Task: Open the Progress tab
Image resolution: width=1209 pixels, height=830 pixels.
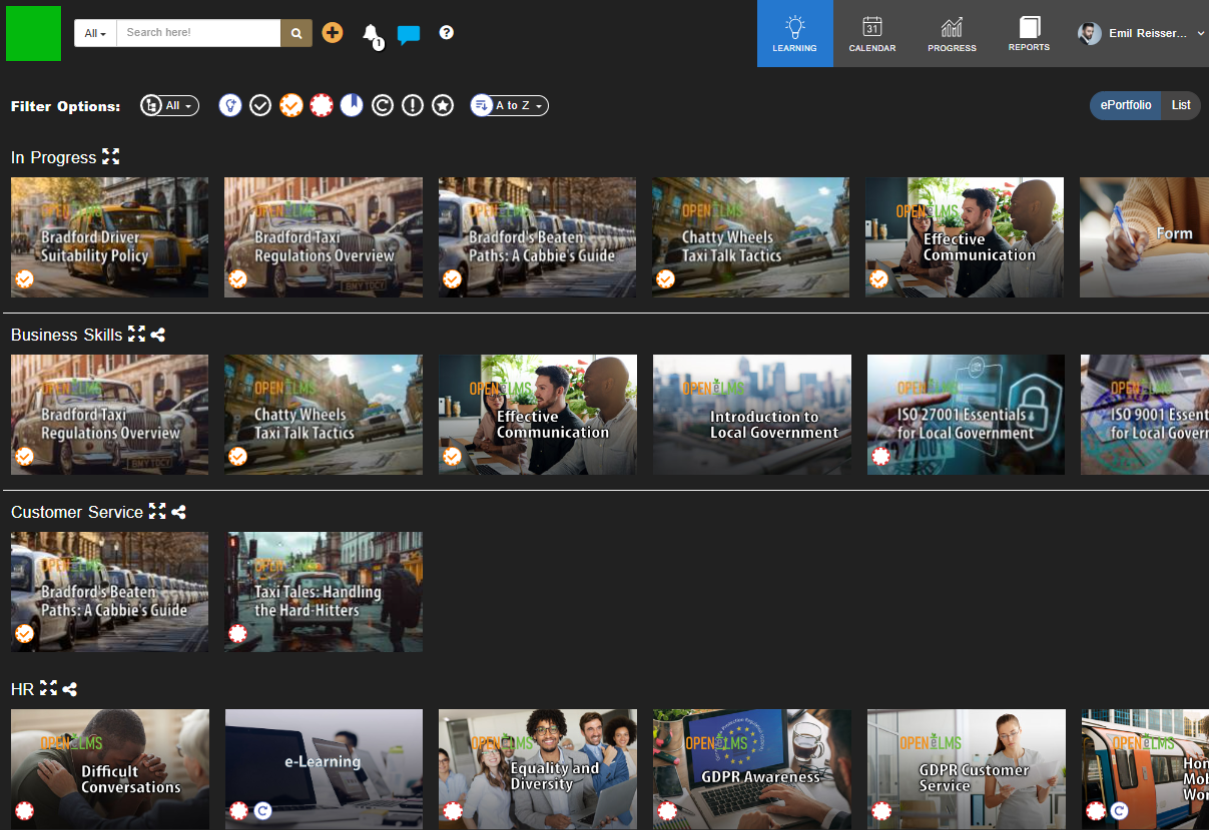Action: 952,33
